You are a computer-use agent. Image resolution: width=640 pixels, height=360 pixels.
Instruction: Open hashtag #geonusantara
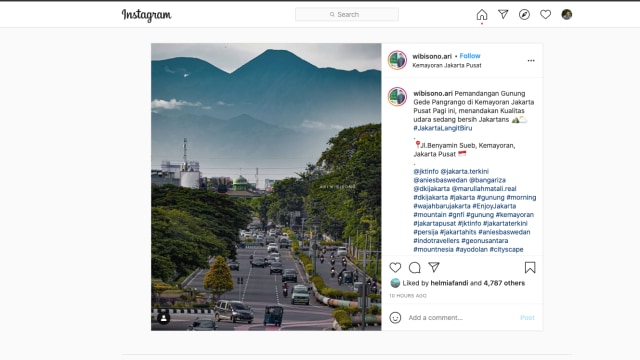click(484, 240)
